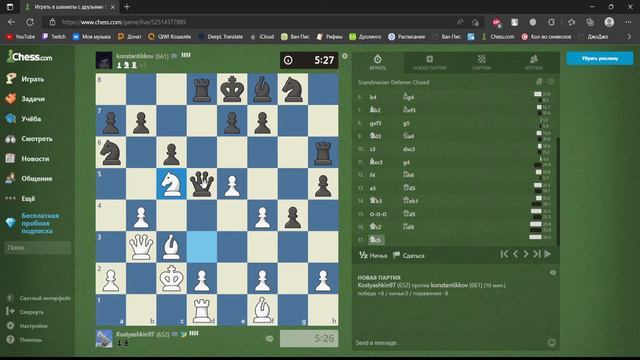Open the Chess.com bookmark
The width and height of the screenshot is (640, 360).
(x=498, y=37)
